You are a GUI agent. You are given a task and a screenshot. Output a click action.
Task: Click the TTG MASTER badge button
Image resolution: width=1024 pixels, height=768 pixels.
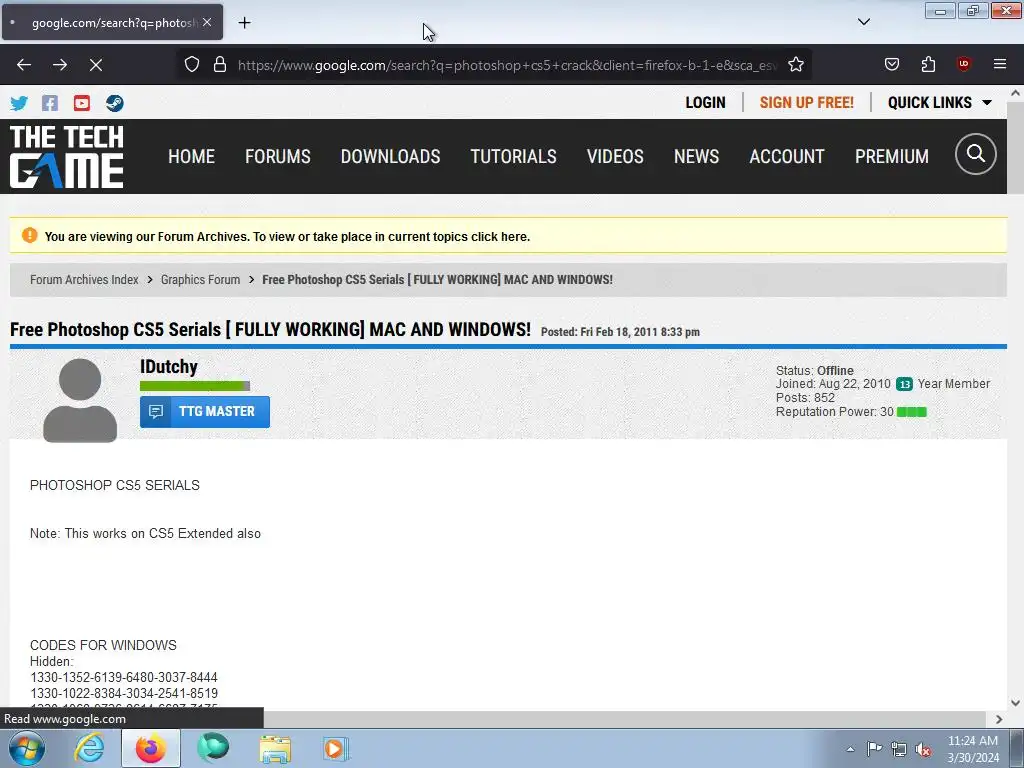tap(204, 411)
